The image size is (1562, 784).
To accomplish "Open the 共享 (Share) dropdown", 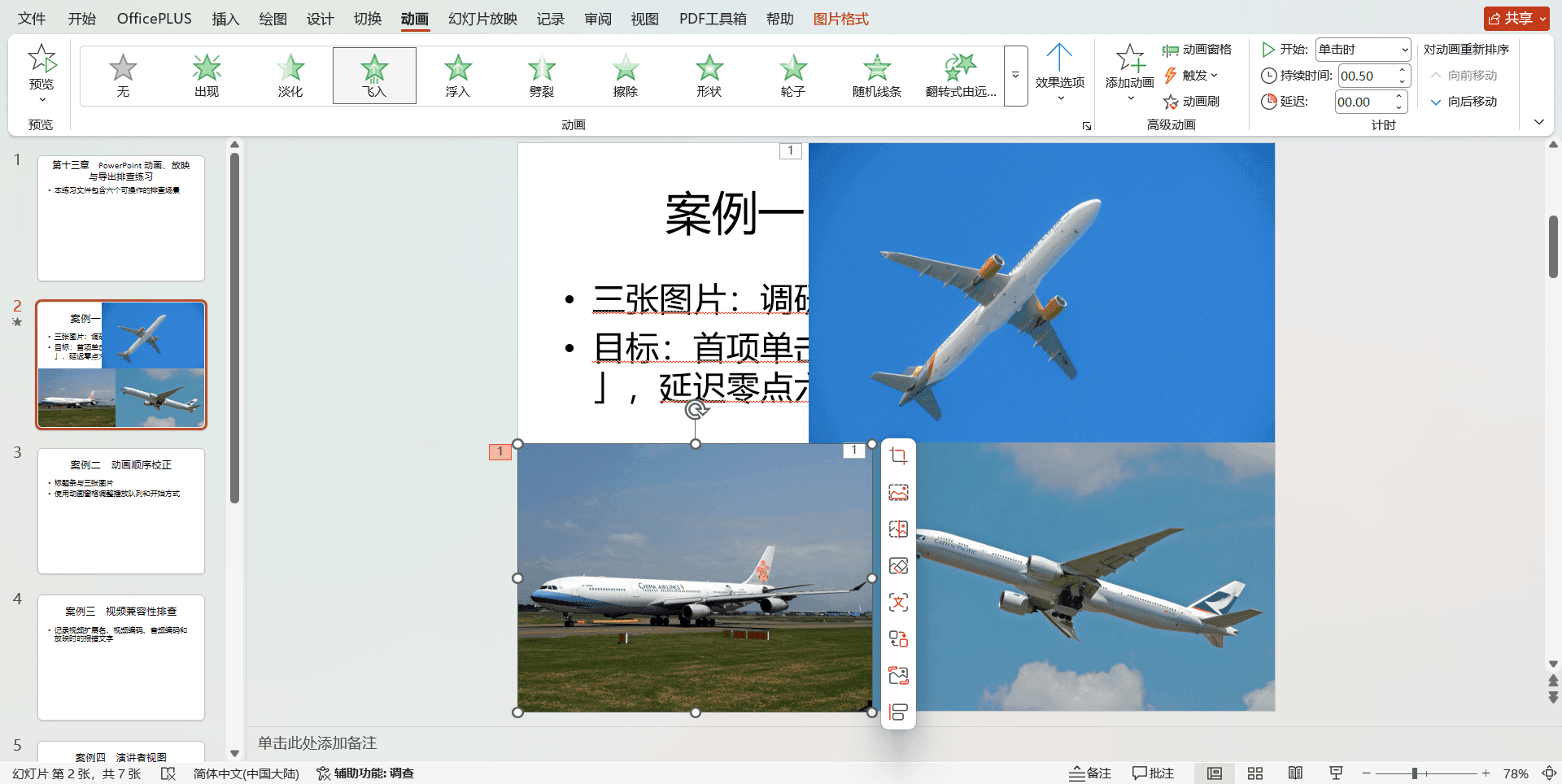I will [1516, 19].
